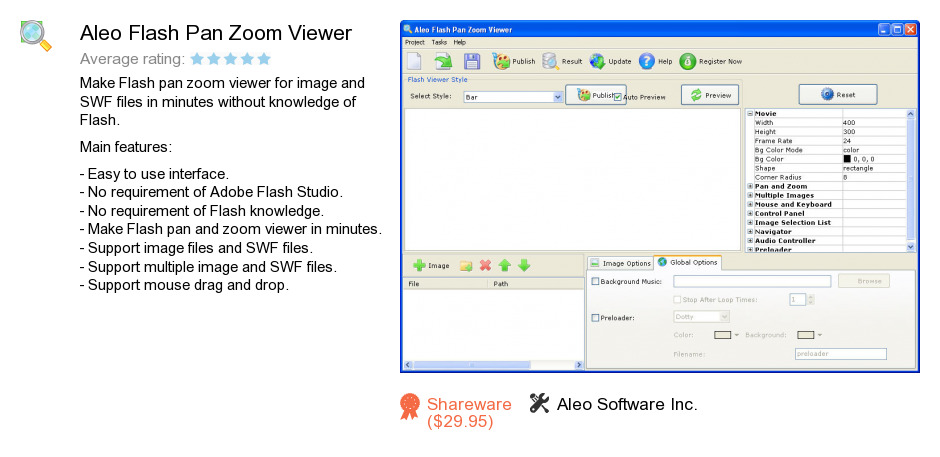Click the preloader Filename input field
Screen dimensions: 940x457
point(840,354)
